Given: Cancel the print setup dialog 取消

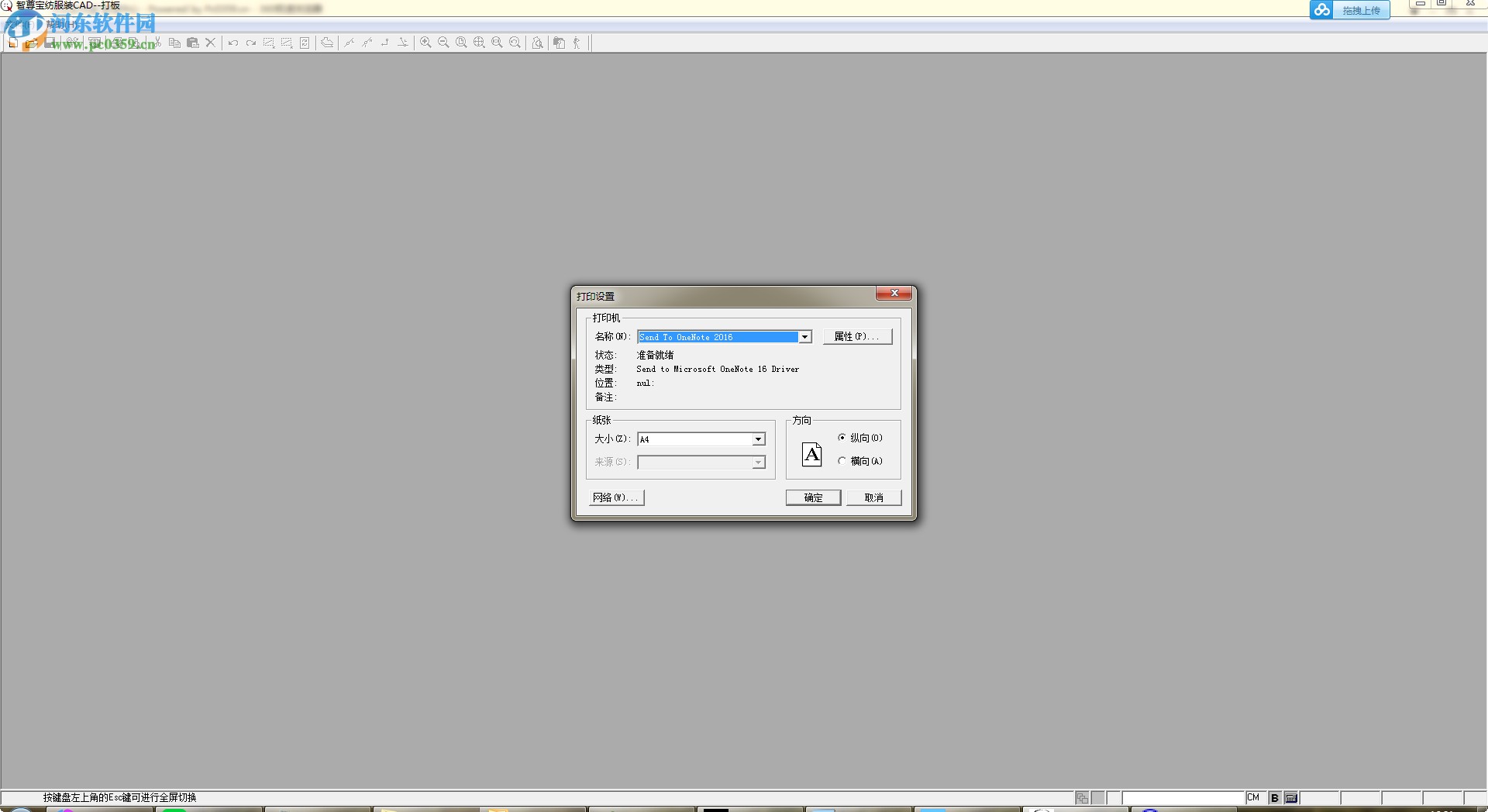Looking at the screenshot, I should pyautogui.click(x=873, y=497).
